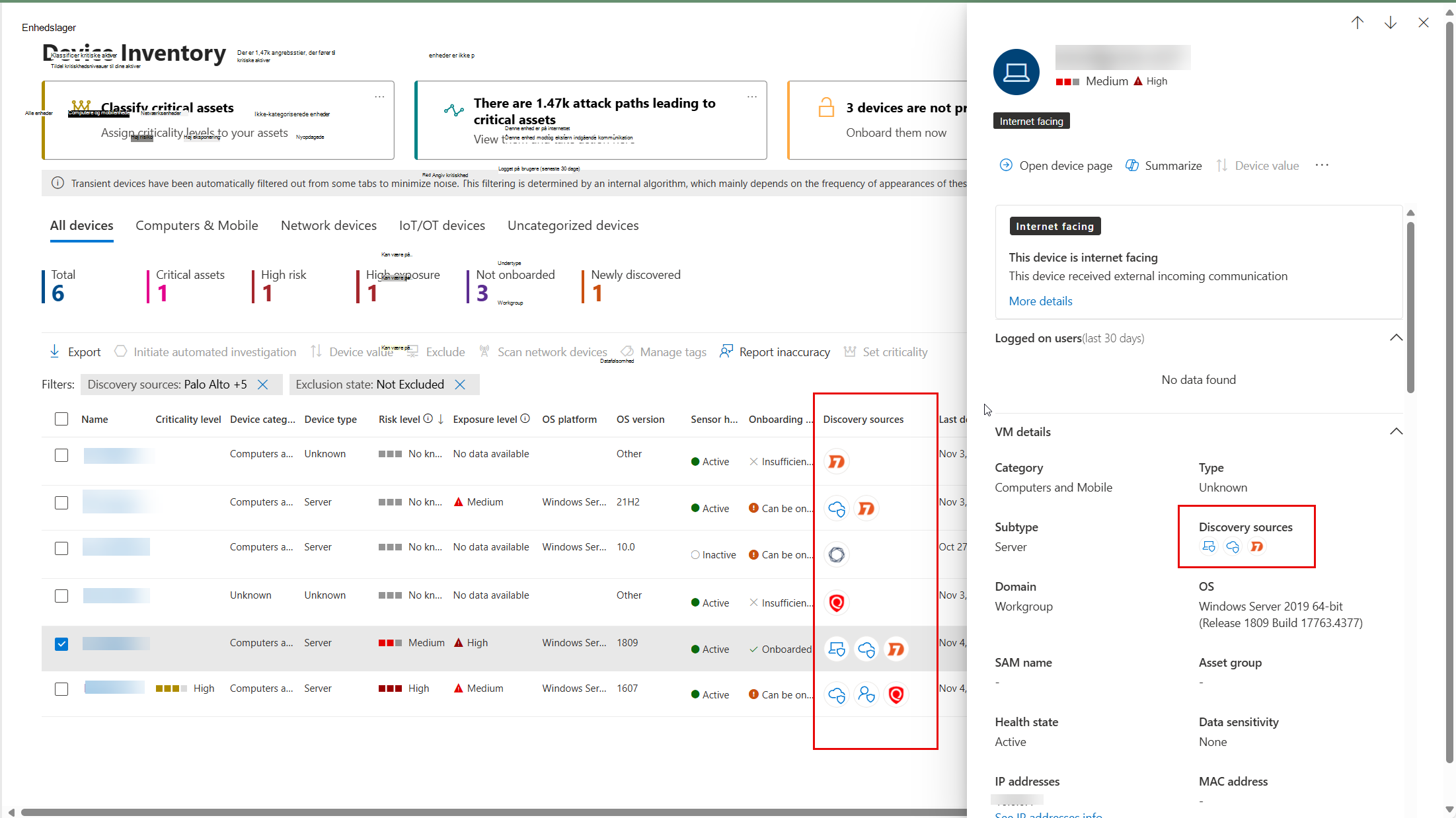1456x818 pixels.
Task: Click Exposure level info icon
Action: pyautogui.click(x=525, y=418)
